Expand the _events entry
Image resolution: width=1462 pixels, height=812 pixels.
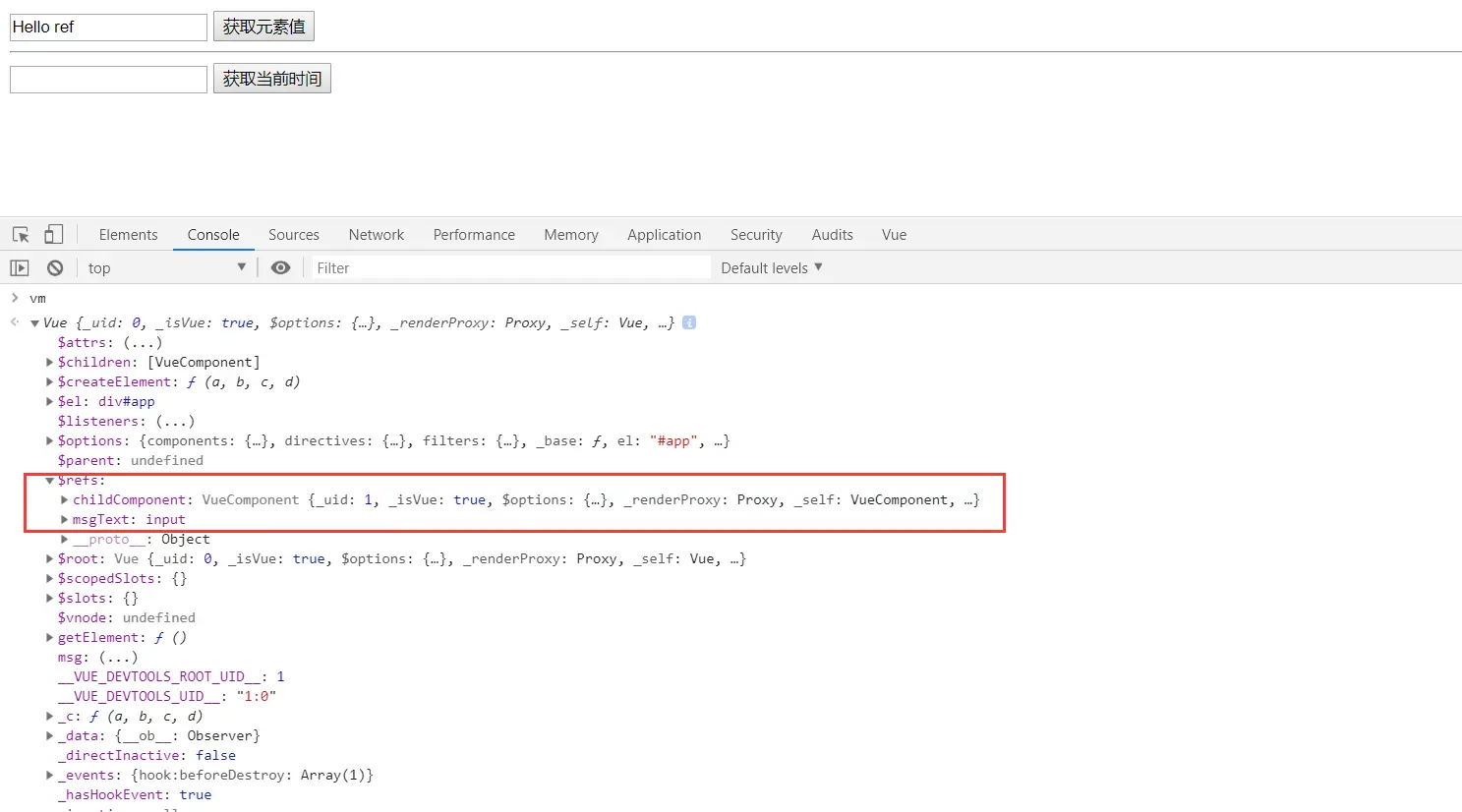point(50,775)
